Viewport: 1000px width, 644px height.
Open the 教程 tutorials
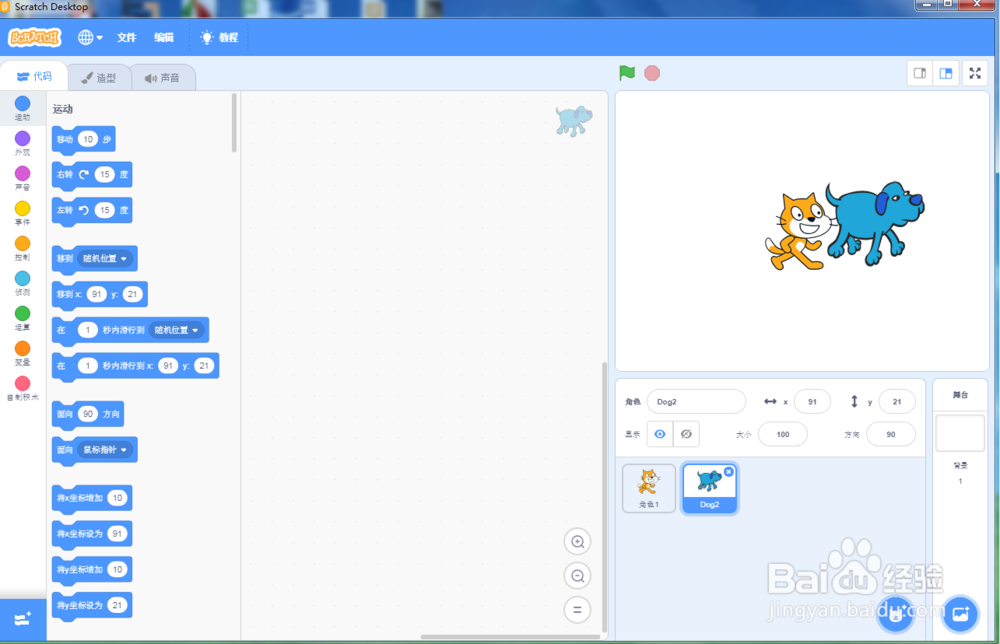(219, 38)
